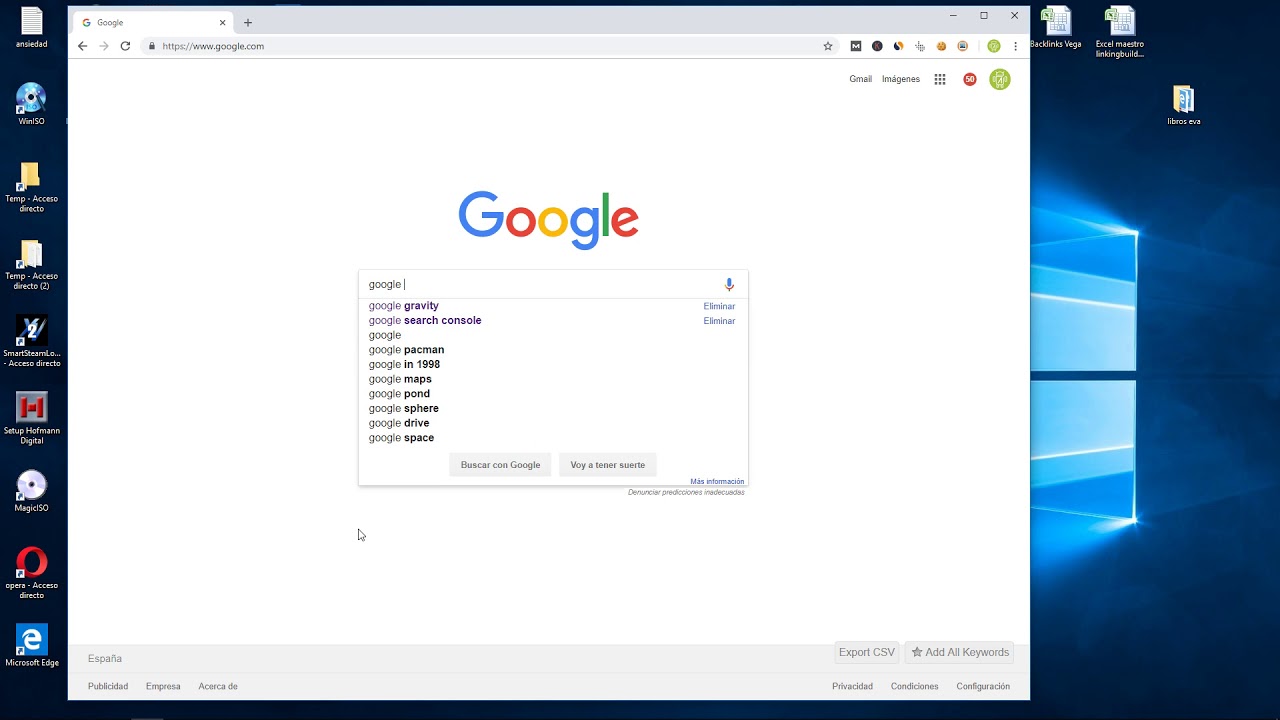Remove google gravity with Eliminar
Screen dimensions: 1280x720
point(719,307)
